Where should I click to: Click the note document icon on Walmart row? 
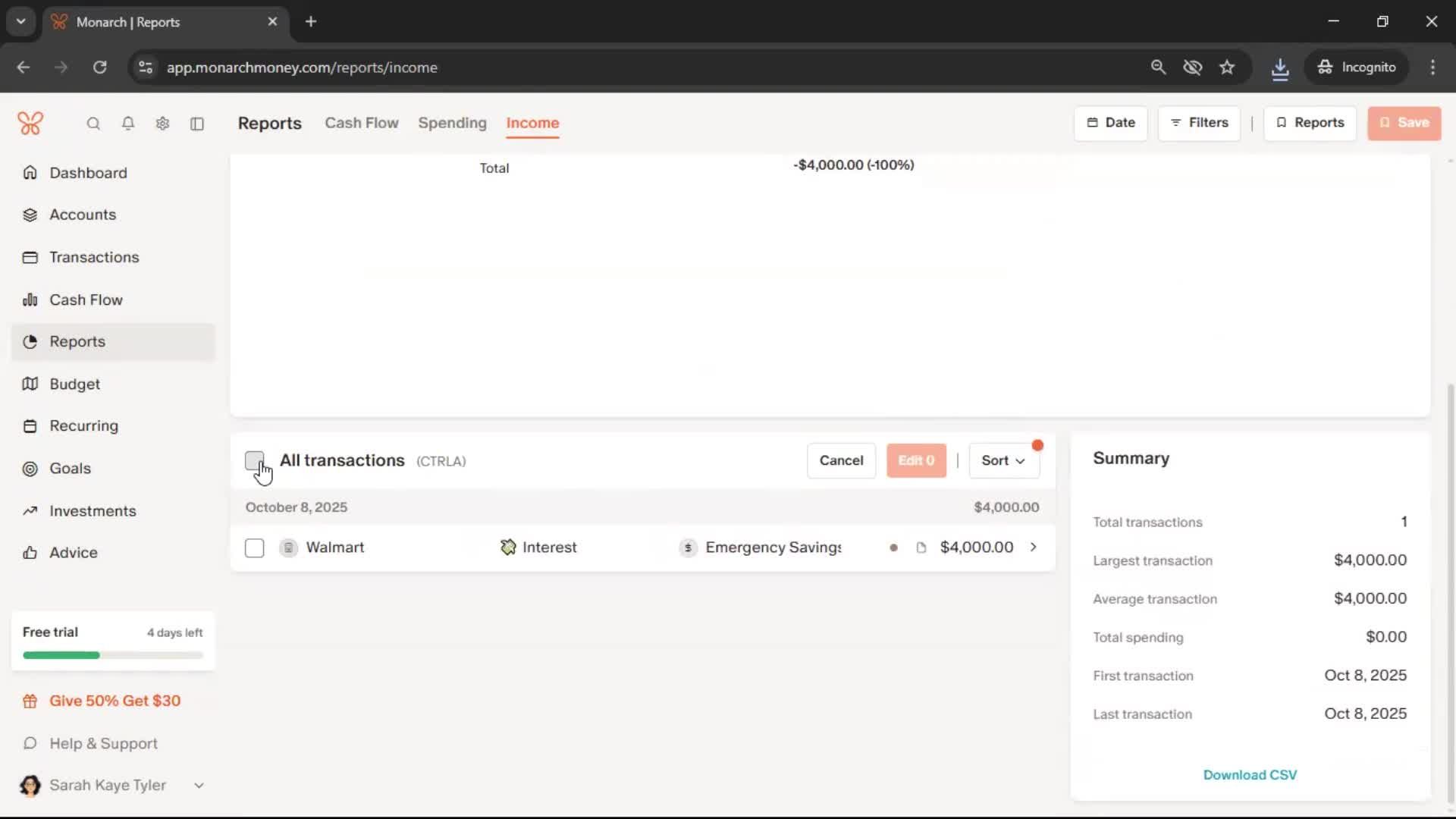coord(921,548)
